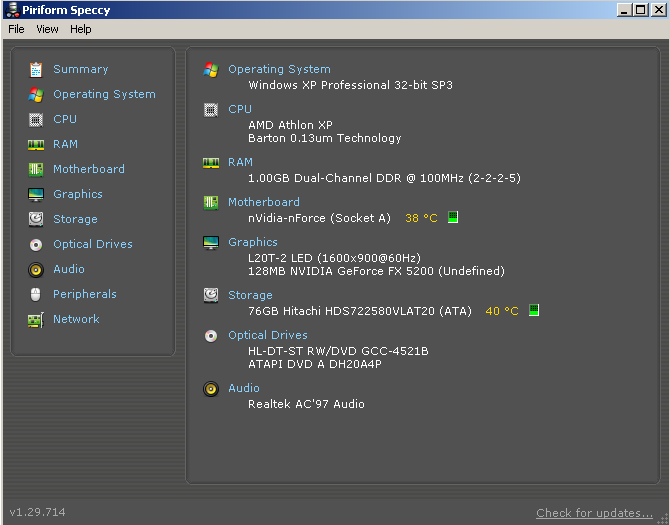Viewport: 670px width, 525px height.
Task: Switch to the CPU section in sidebar
Action: coord(65,119)
